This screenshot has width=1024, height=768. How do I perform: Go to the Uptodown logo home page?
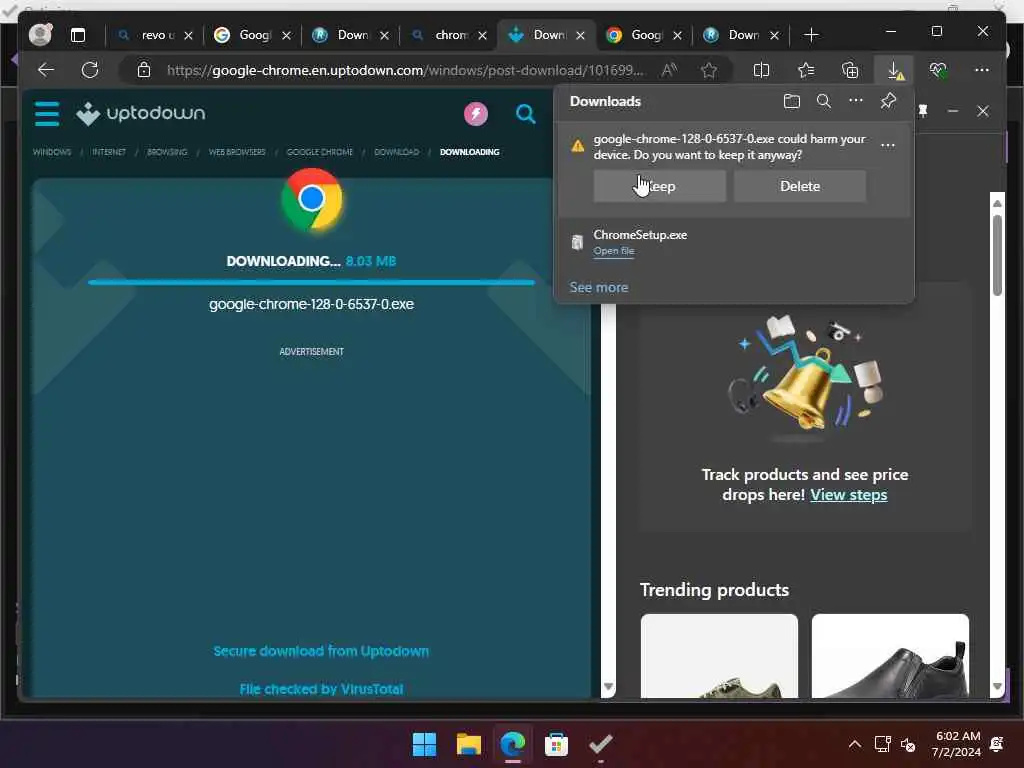point(140,114)
